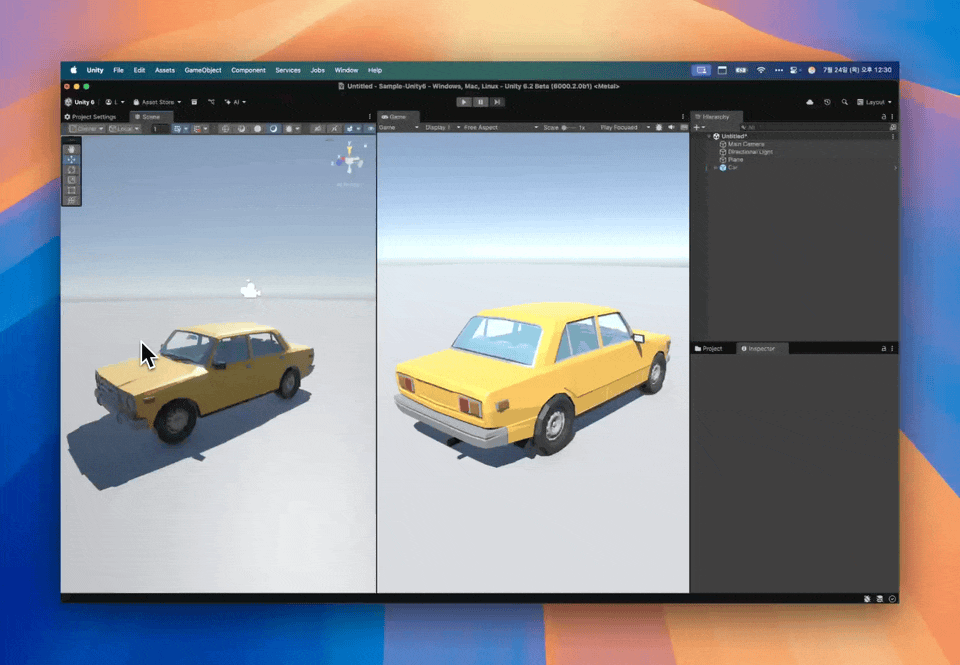Open the Play Focused dropdown

click(x=625, y=127)
